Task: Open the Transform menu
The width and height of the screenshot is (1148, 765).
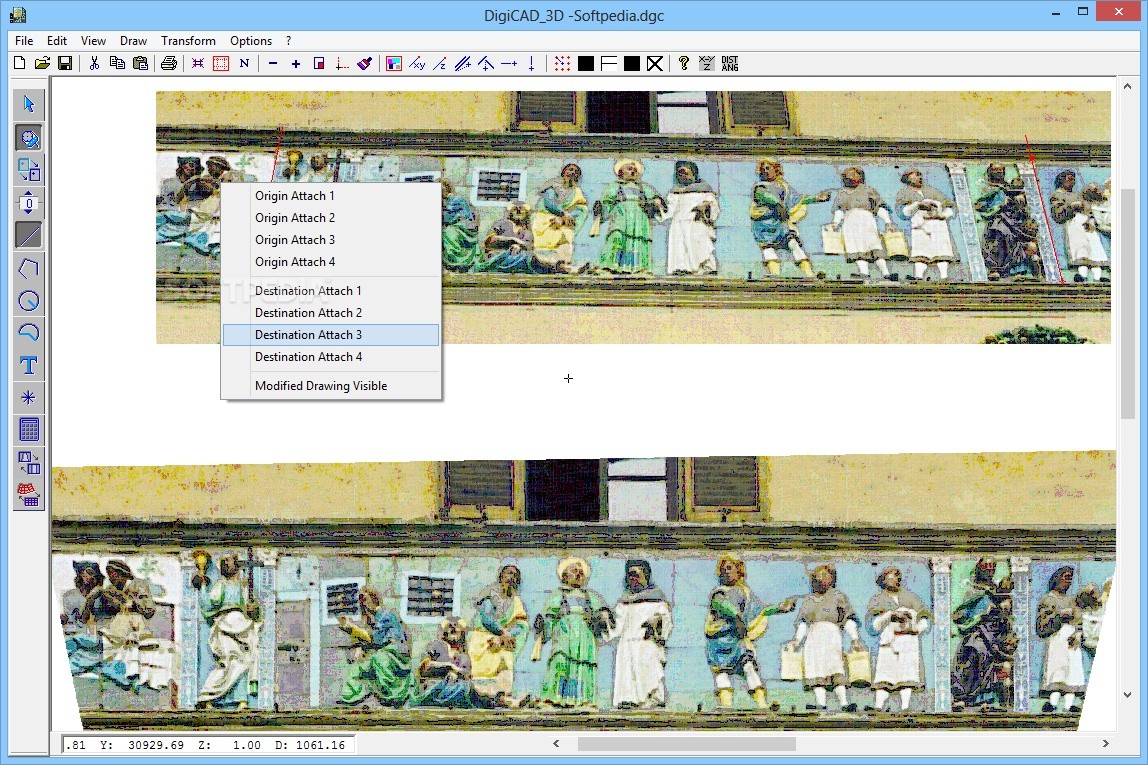Action: coord(188,41)
